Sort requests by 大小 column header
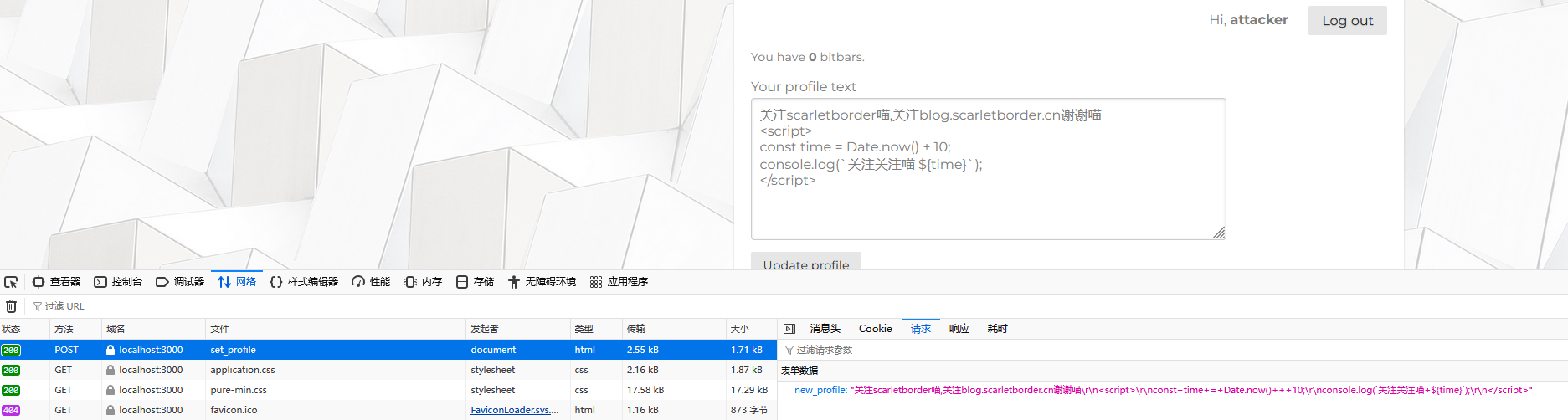Screen dimensions: 1568x420 pyautogui.click(x=752, y=329)
